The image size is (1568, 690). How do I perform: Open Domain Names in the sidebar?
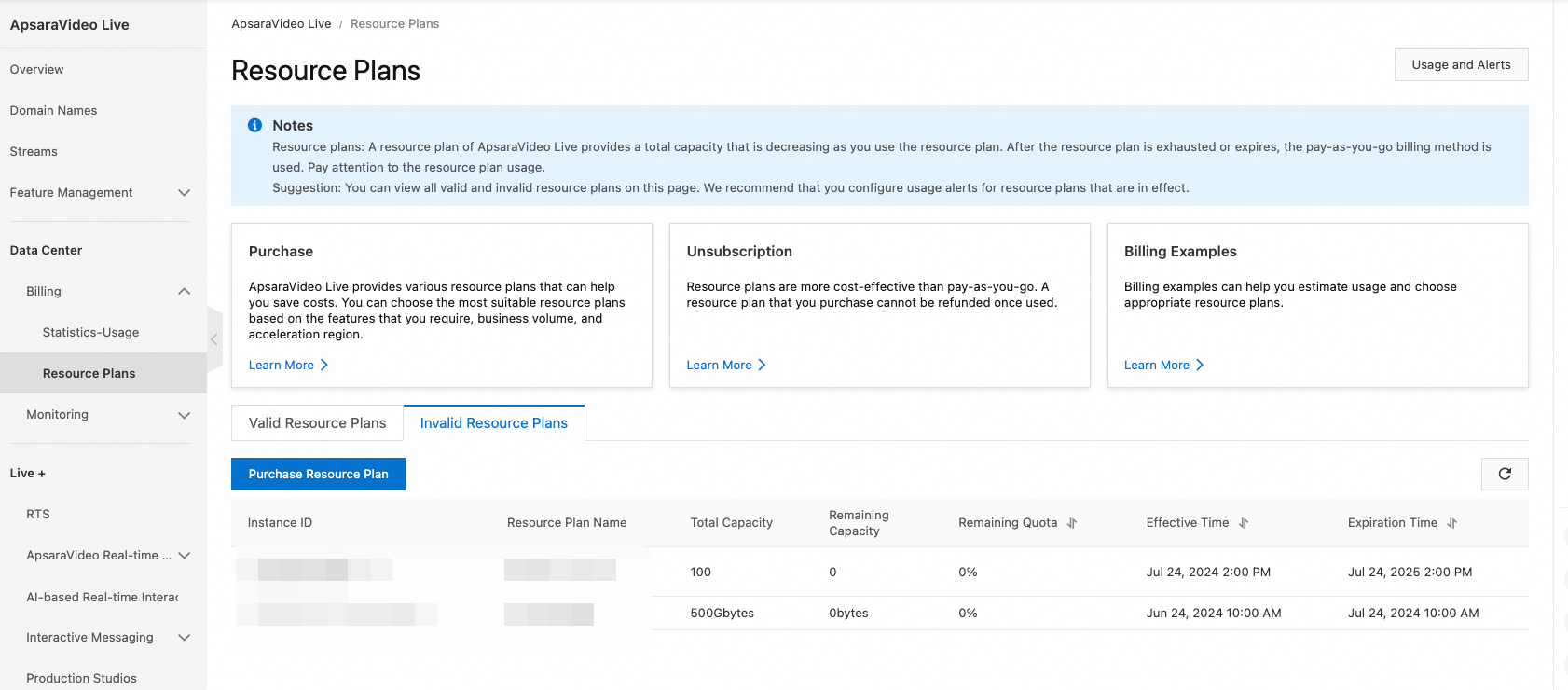54,110
